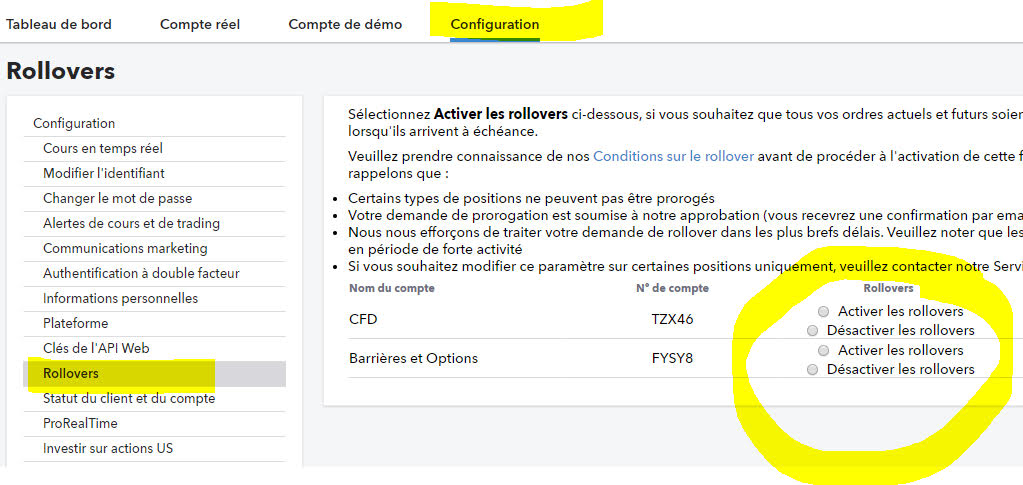
Task: Go to Investir sur actions US
Action: point(108,448)
